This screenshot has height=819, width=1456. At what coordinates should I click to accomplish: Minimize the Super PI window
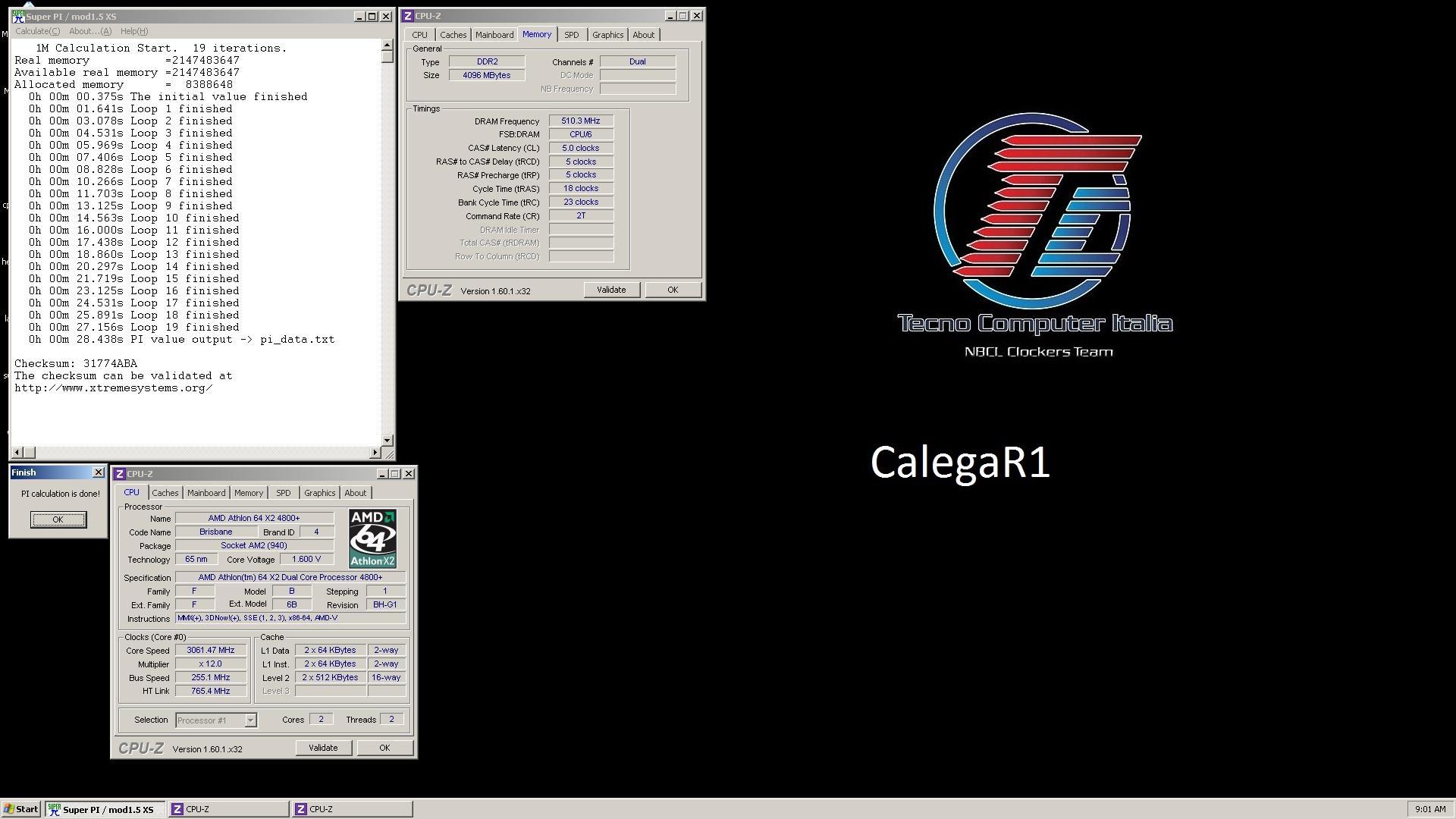click(359, 16)
